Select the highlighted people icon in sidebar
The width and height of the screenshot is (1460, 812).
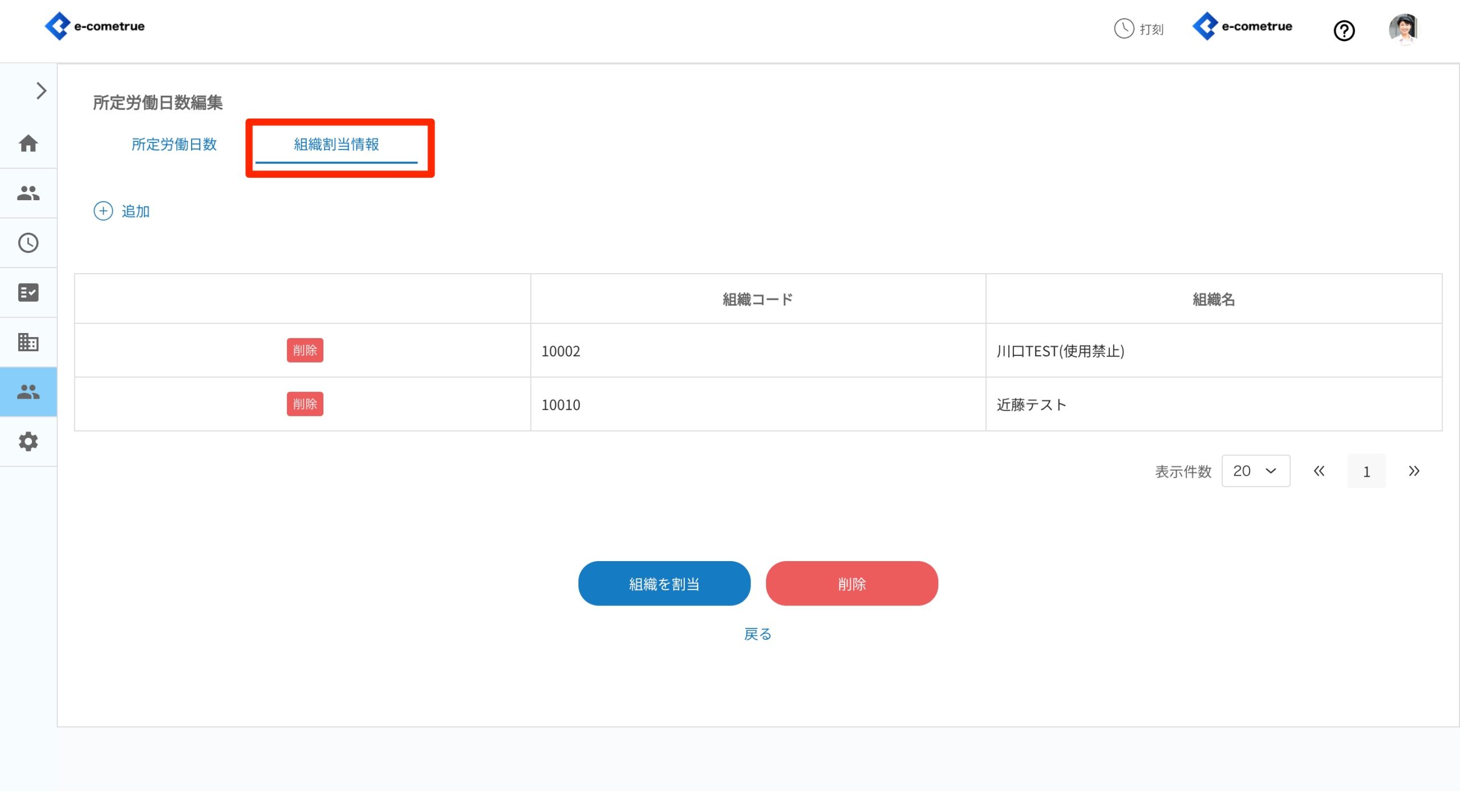coord(28,392)
